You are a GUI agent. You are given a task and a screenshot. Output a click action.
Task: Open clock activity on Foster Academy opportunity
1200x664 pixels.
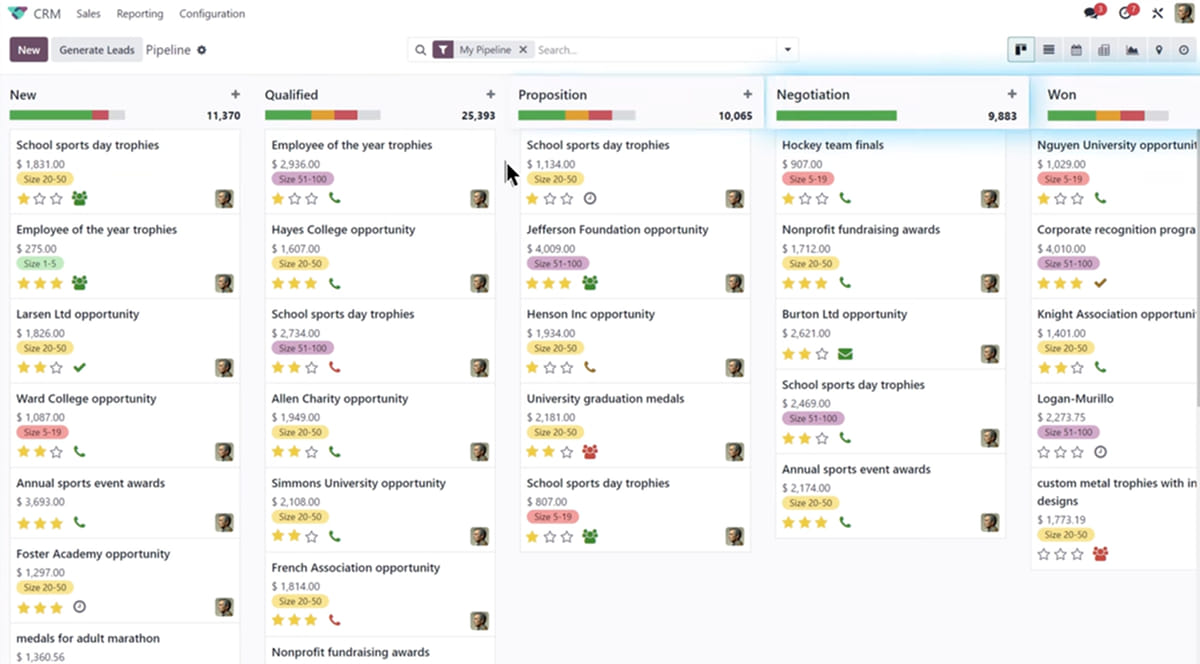[80, 607]
